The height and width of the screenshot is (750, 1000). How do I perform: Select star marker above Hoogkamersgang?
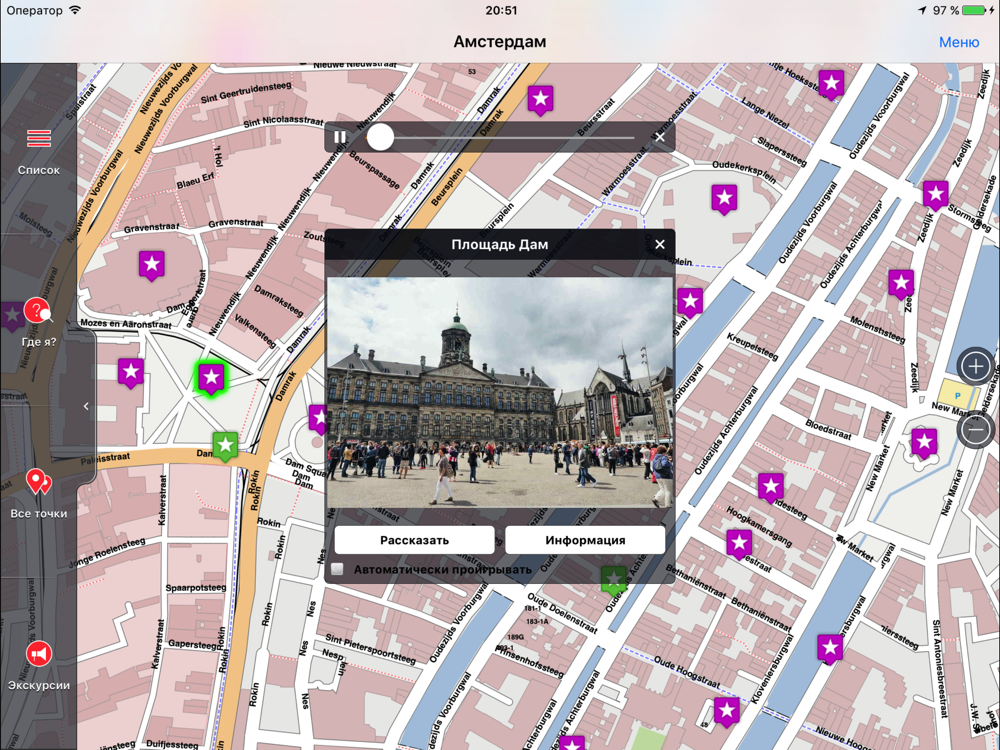[x=771, y=488]
